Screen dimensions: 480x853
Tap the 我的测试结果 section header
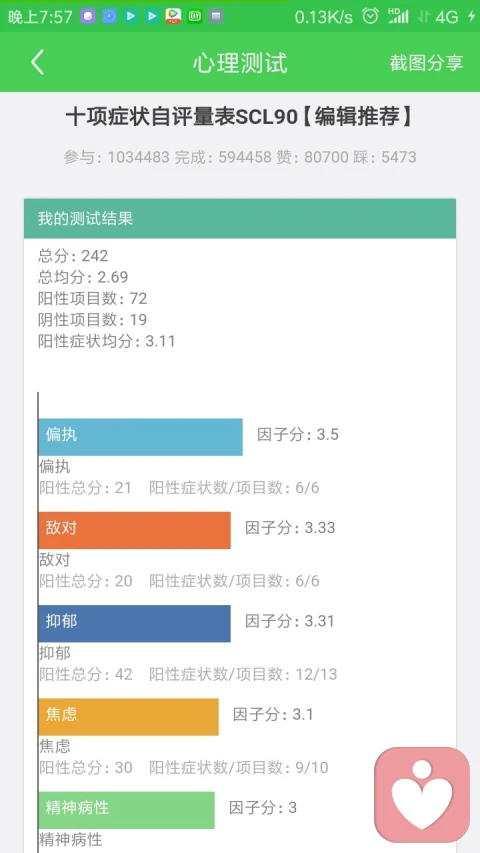click(x=240, y=219)
